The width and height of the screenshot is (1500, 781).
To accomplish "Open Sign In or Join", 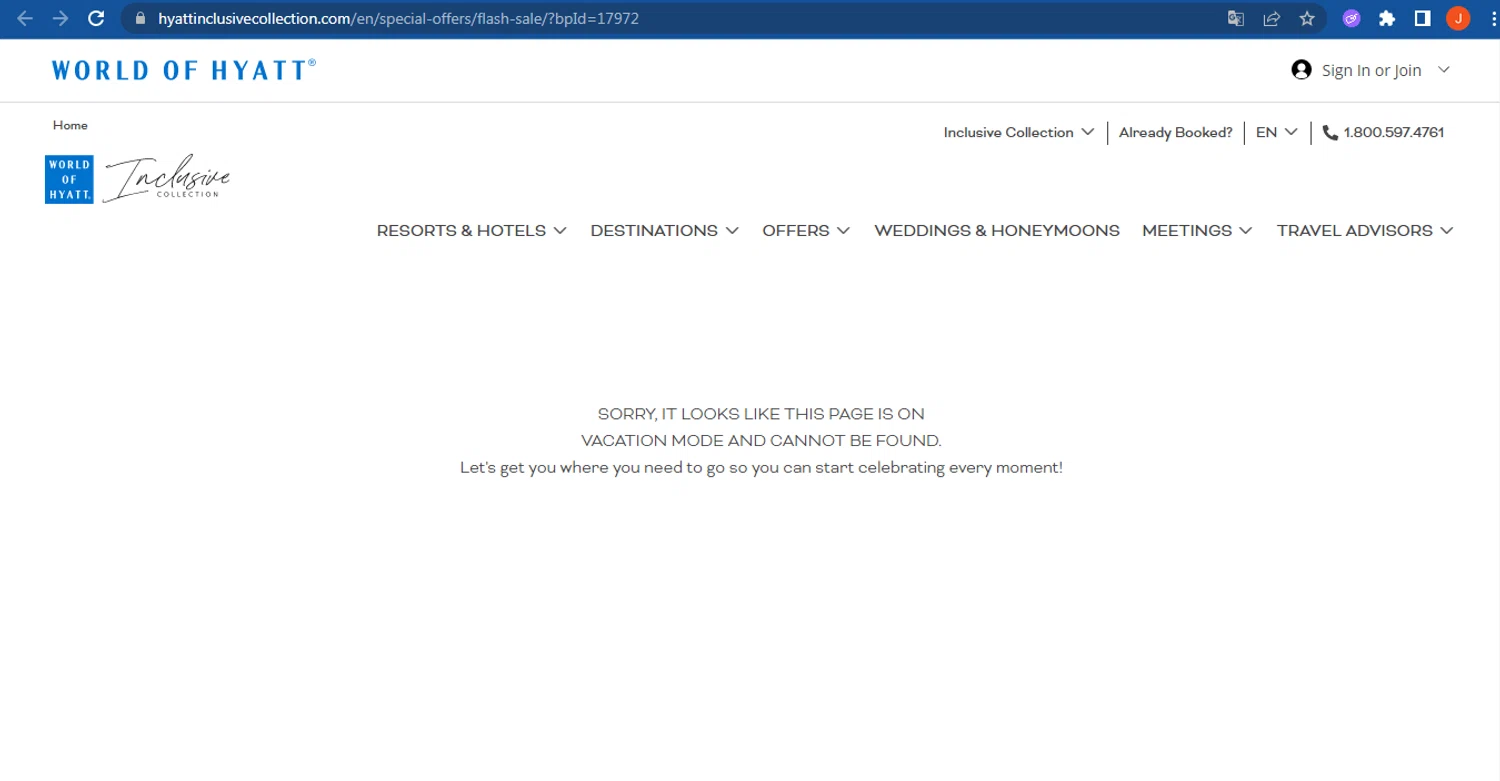I will [x=1371, y=70].
